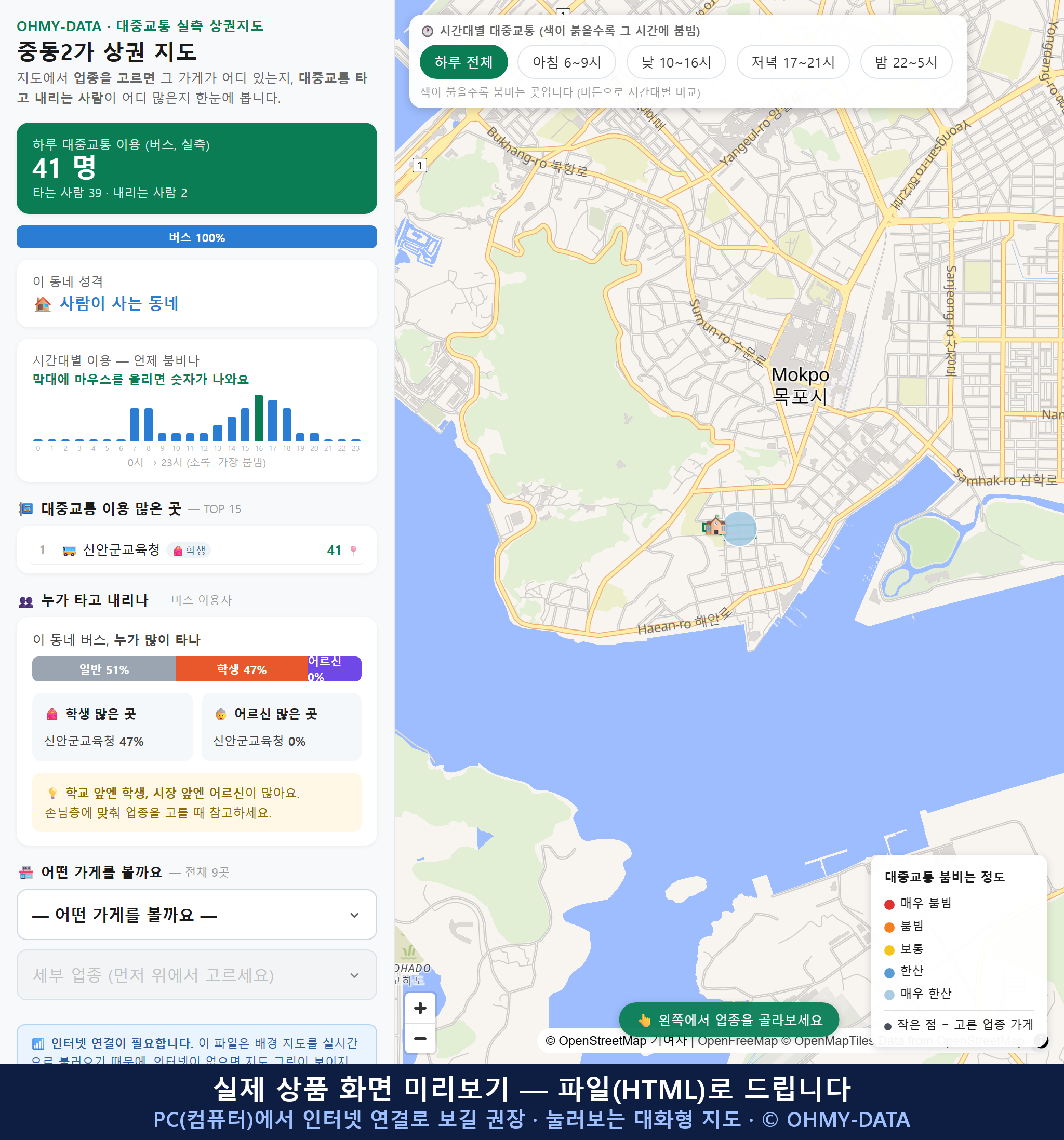Click the yellow 보통 legend dot

point(889,949)
